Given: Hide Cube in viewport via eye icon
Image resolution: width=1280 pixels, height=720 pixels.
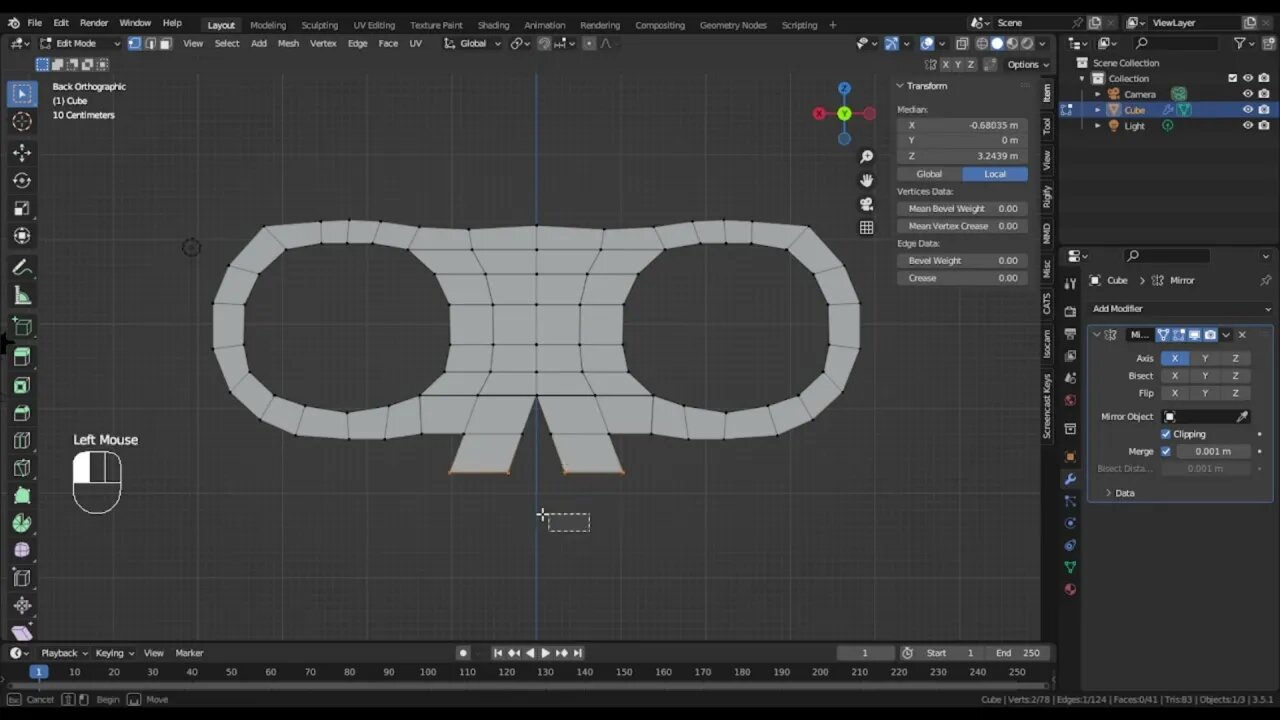Looking at the screenshot, I should pyautogui.click(x=1248, y=110).
